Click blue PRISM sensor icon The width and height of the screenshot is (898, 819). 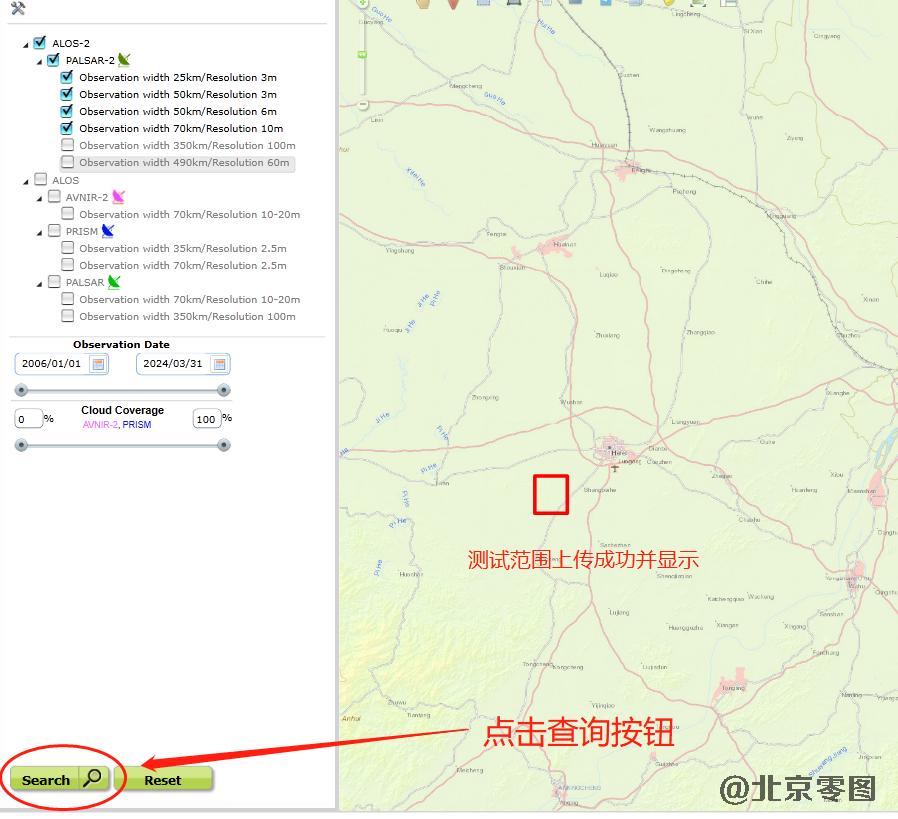point(108,231)
